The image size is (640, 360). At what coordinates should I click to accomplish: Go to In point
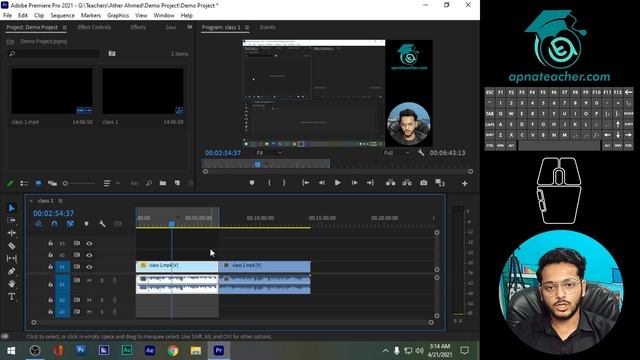305,183
